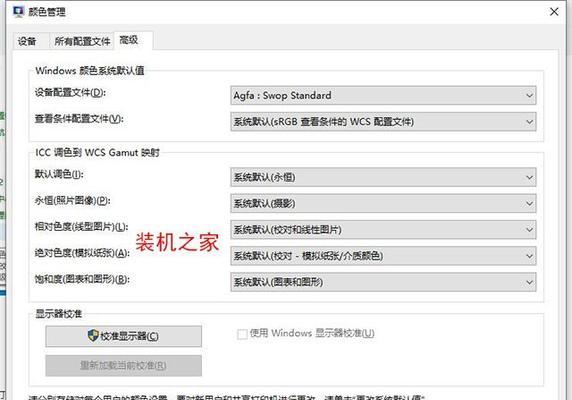Image resolution: width=572 pixels, height=400 pixels.
Task: Click the 显示器校准 group heading
Action: click(58, 314)
